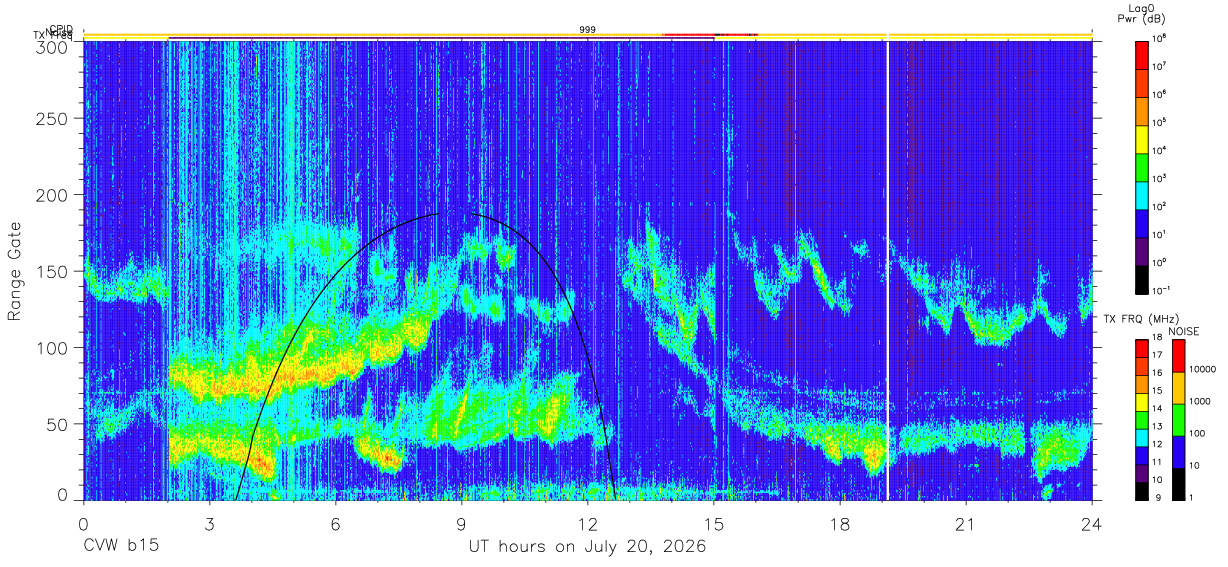Image resolution: width=1228 pixels, height=567 pixels.
Task: Click the red segment of NOISE colorbar
Action: pyautogui.click(x=1179, y=356)
